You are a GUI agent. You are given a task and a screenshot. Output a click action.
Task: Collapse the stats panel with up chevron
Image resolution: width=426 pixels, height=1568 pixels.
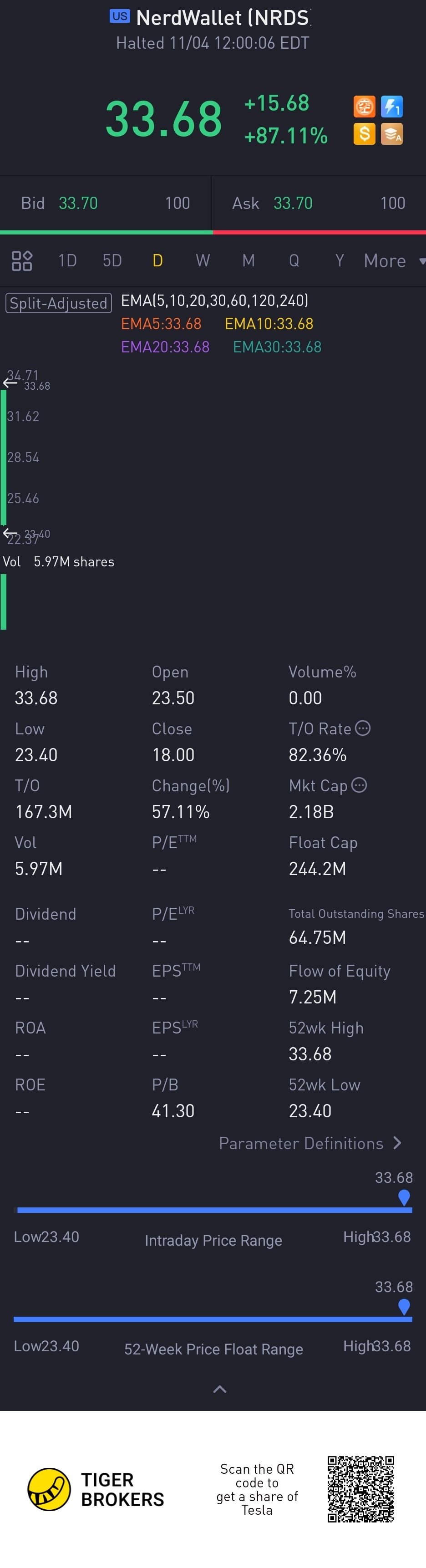(220, 1389)
